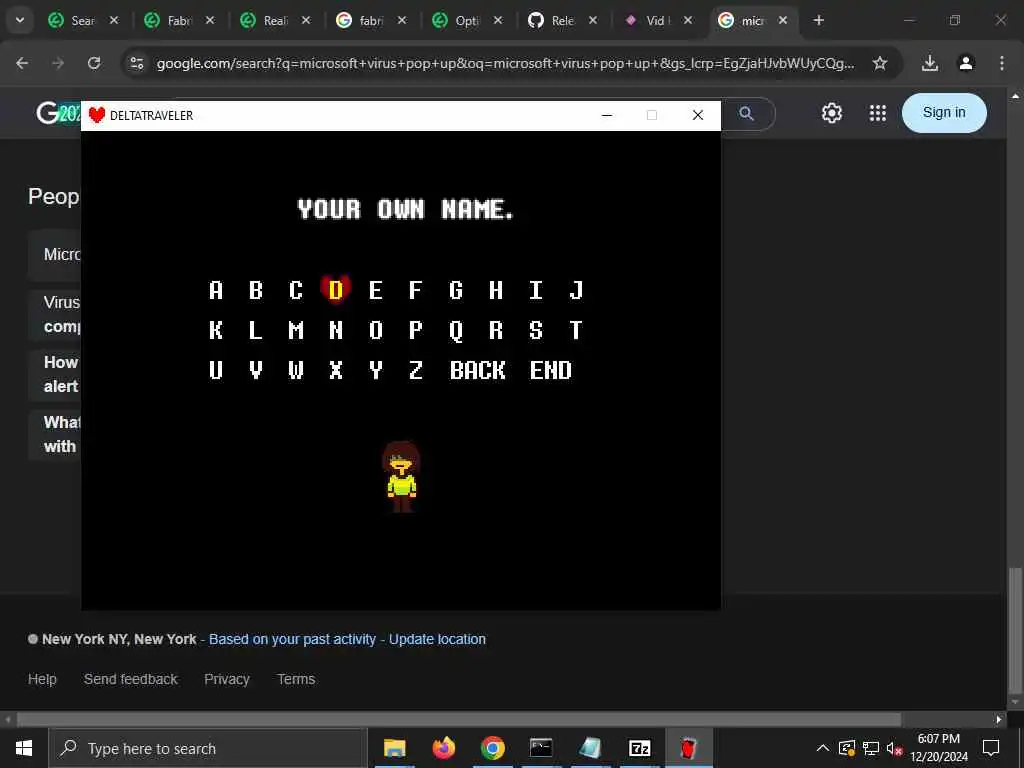Open Chrome three-dot menu
The width and height of the screenshot is (1024, 768).
(1002, 63)
